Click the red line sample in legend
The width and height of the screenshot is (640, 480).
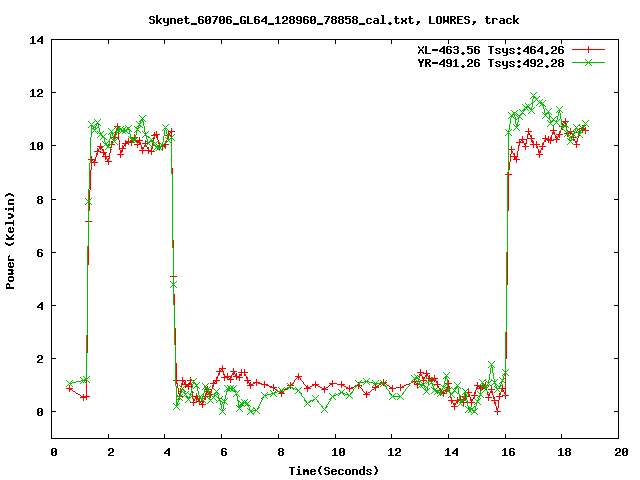tap(588, 50)
